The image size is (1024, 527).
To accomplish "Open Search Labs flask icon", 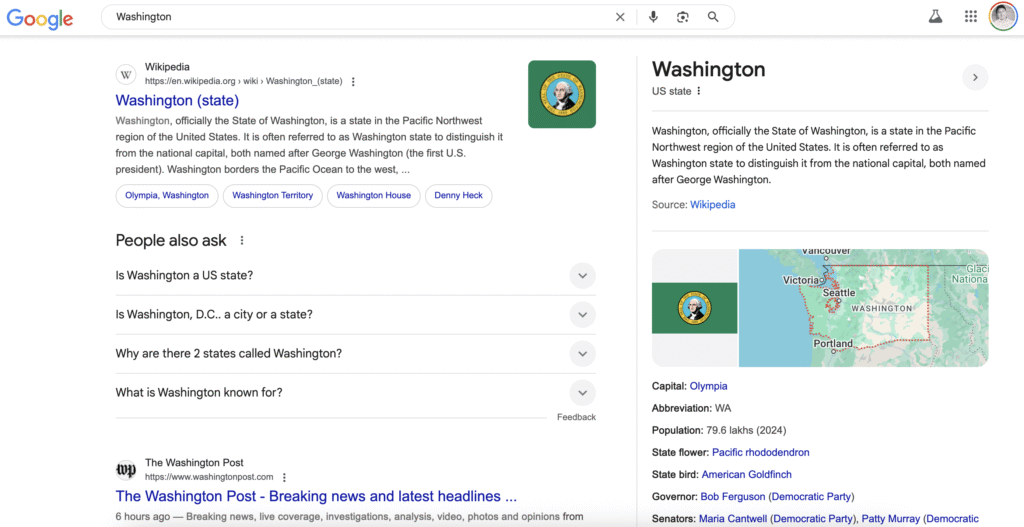I will (x=936, y=17).
